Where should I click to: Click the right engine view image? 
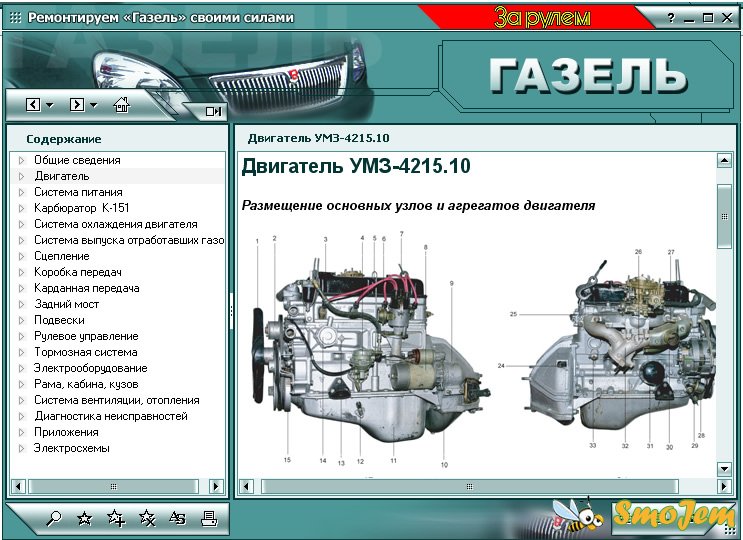[x=607, y=350]
